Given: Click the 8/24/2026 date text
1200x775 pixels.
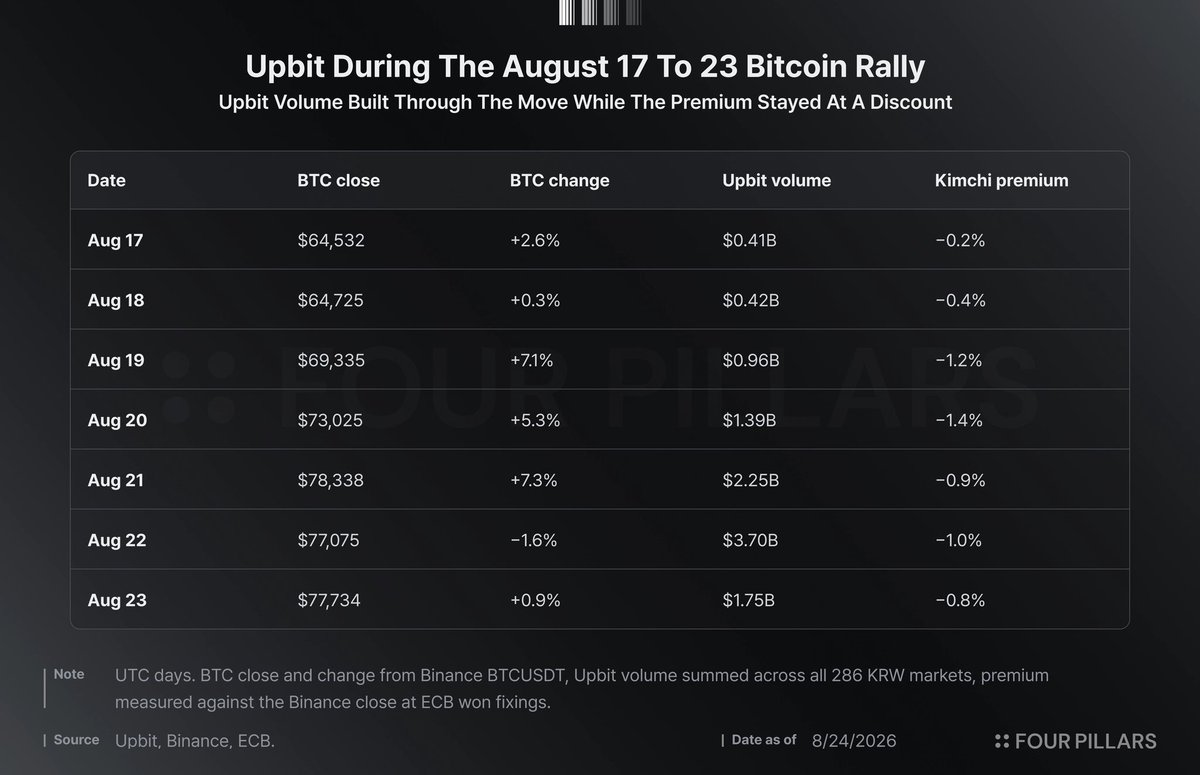Looking at the screenshot, I should (x=853, y=741).
